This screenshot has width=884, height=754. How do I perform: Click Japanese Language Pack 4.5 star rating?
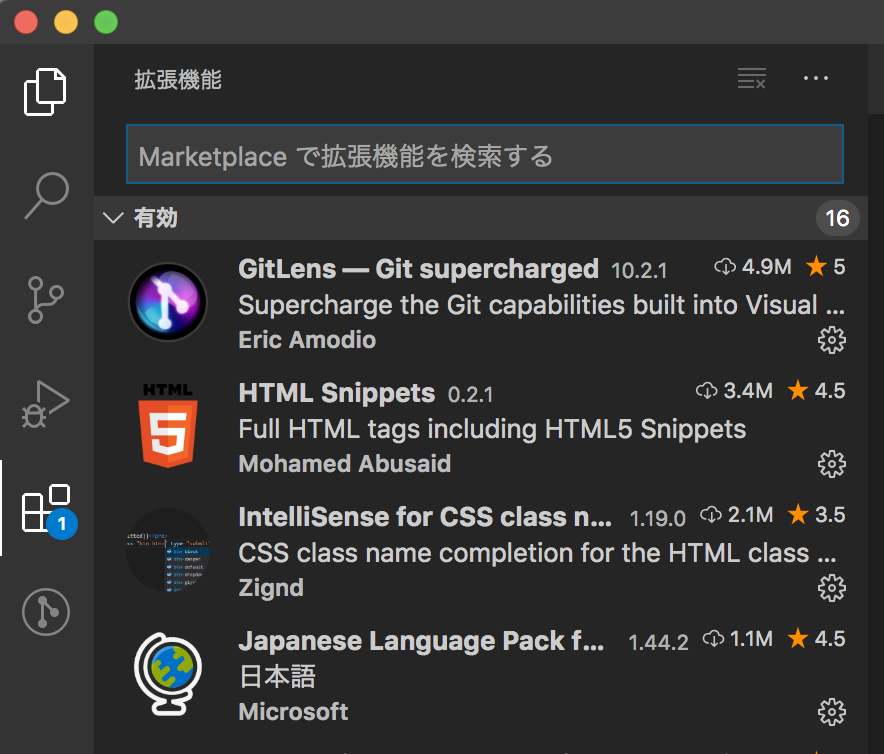click(816, 638)
